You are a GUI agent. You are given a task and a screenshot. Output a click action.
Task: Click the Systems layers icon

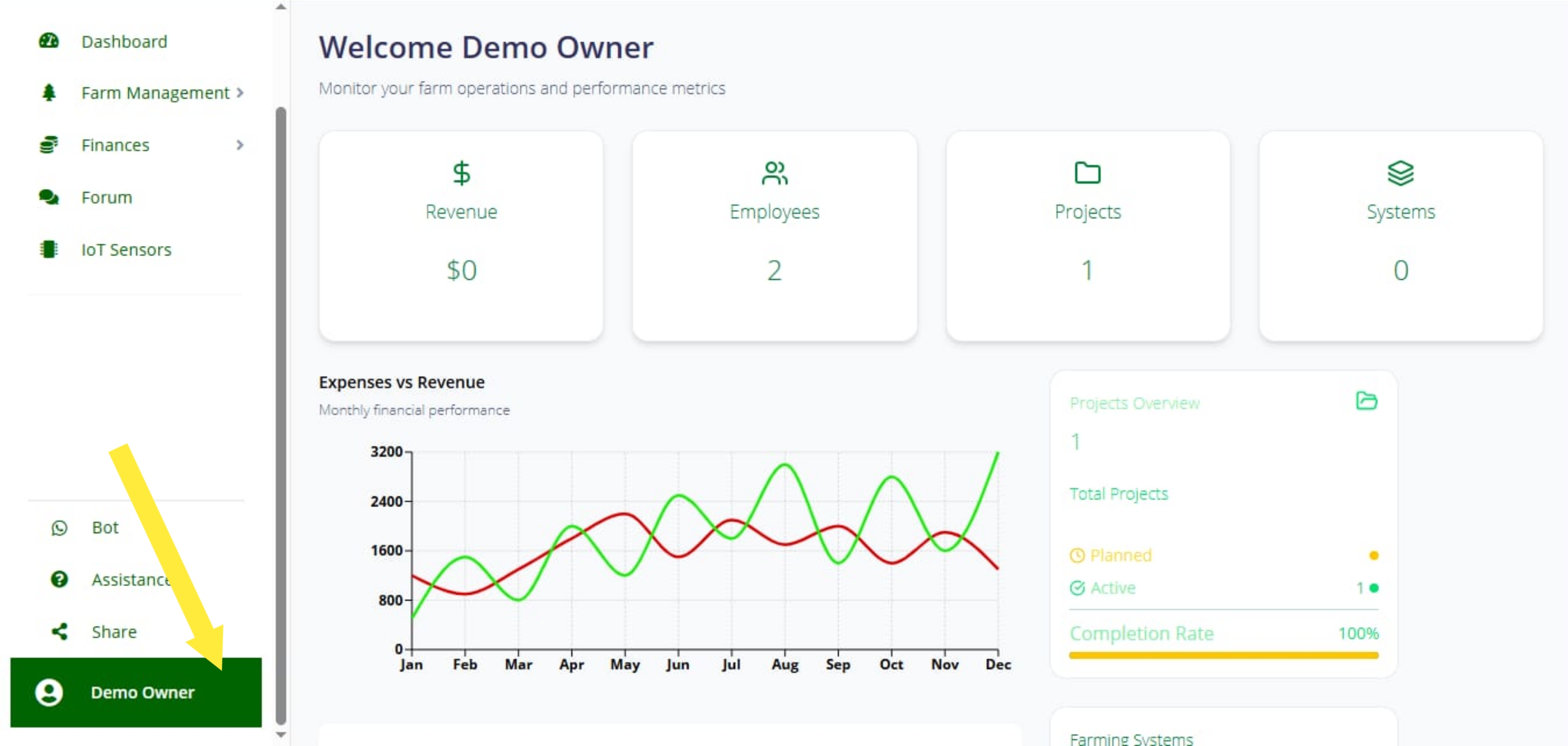tap(1400, 173)
